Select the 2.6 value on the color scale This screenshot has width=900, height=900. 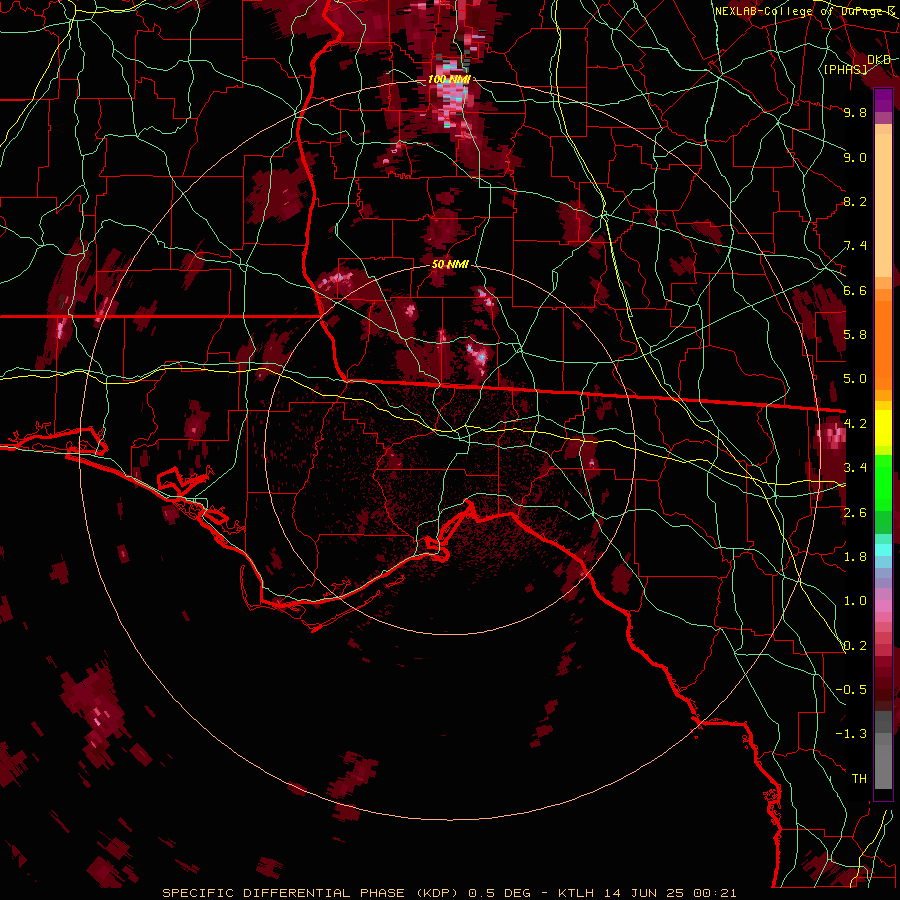click(x=855, y=513)
